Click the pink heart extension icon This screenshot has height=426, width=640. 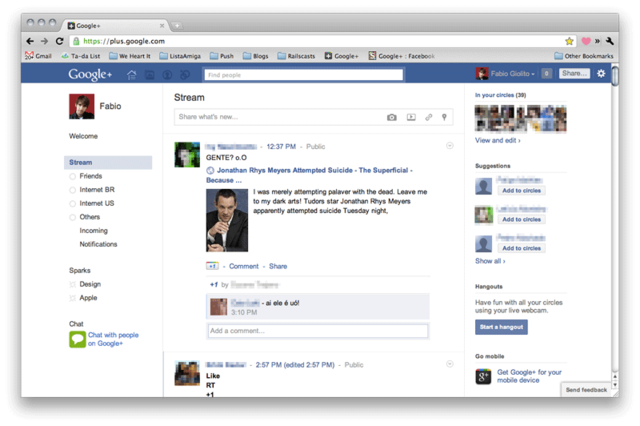(x=586, y=41)
